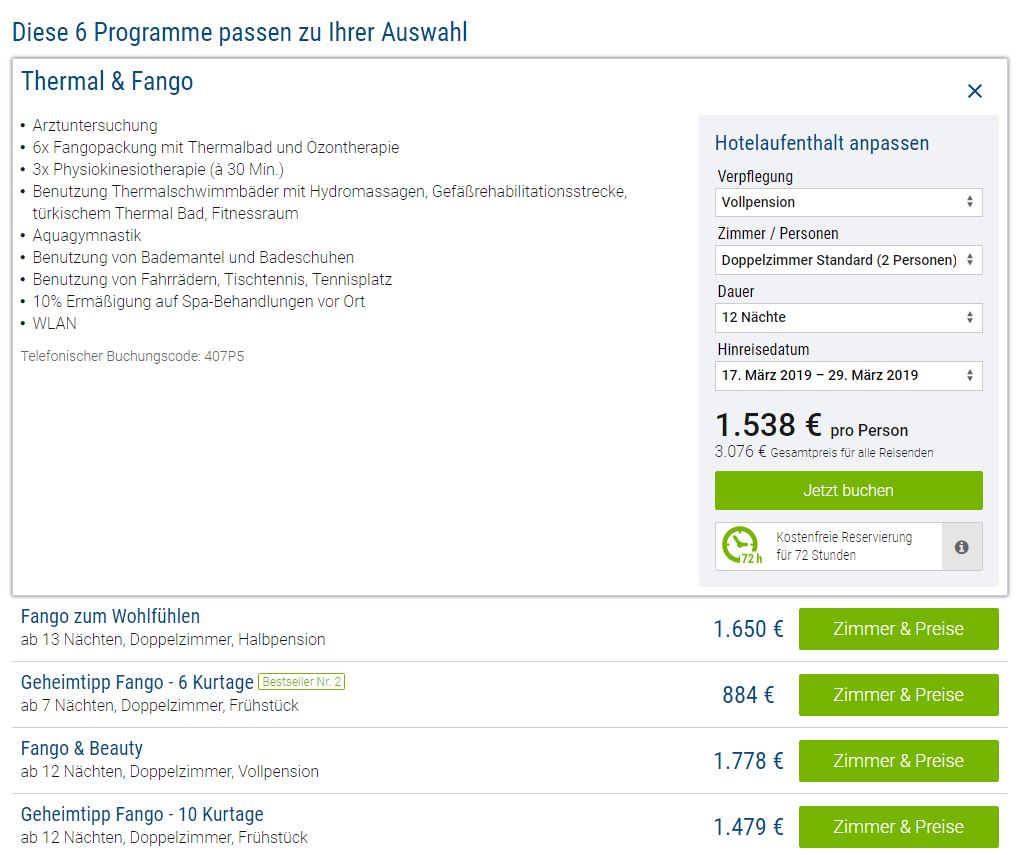Click the info icon beside free reservation
The height and width of the screenshot is (855, 1018).
point(961,547)
